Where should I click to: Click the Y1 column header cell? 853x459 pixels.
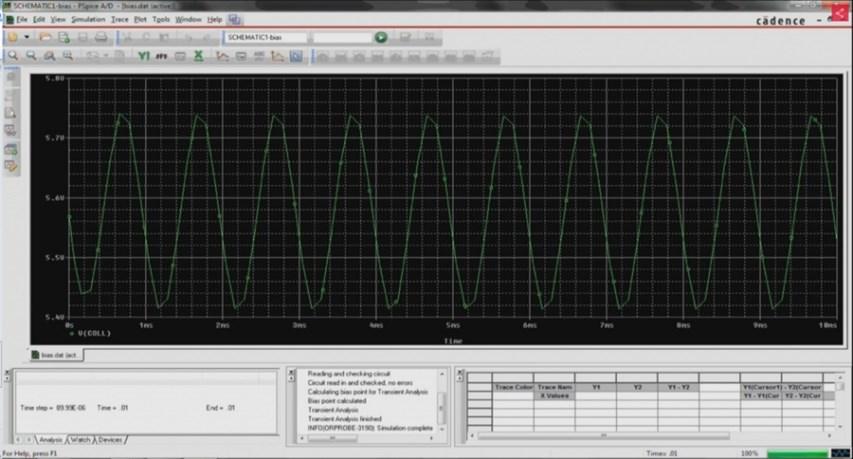(x=596, y=387)
